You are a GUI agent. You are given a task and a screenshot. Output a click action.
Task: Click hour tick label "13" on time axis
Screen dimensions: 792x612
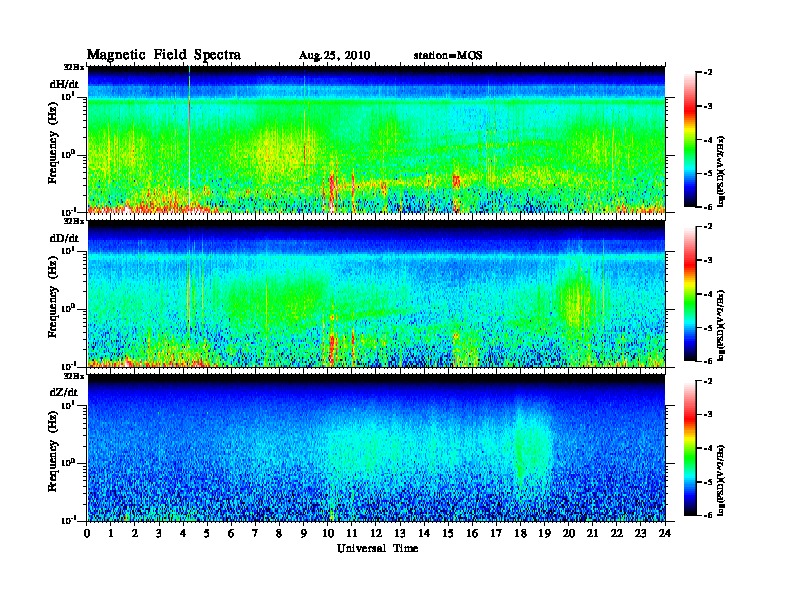(x=400, y=533)
